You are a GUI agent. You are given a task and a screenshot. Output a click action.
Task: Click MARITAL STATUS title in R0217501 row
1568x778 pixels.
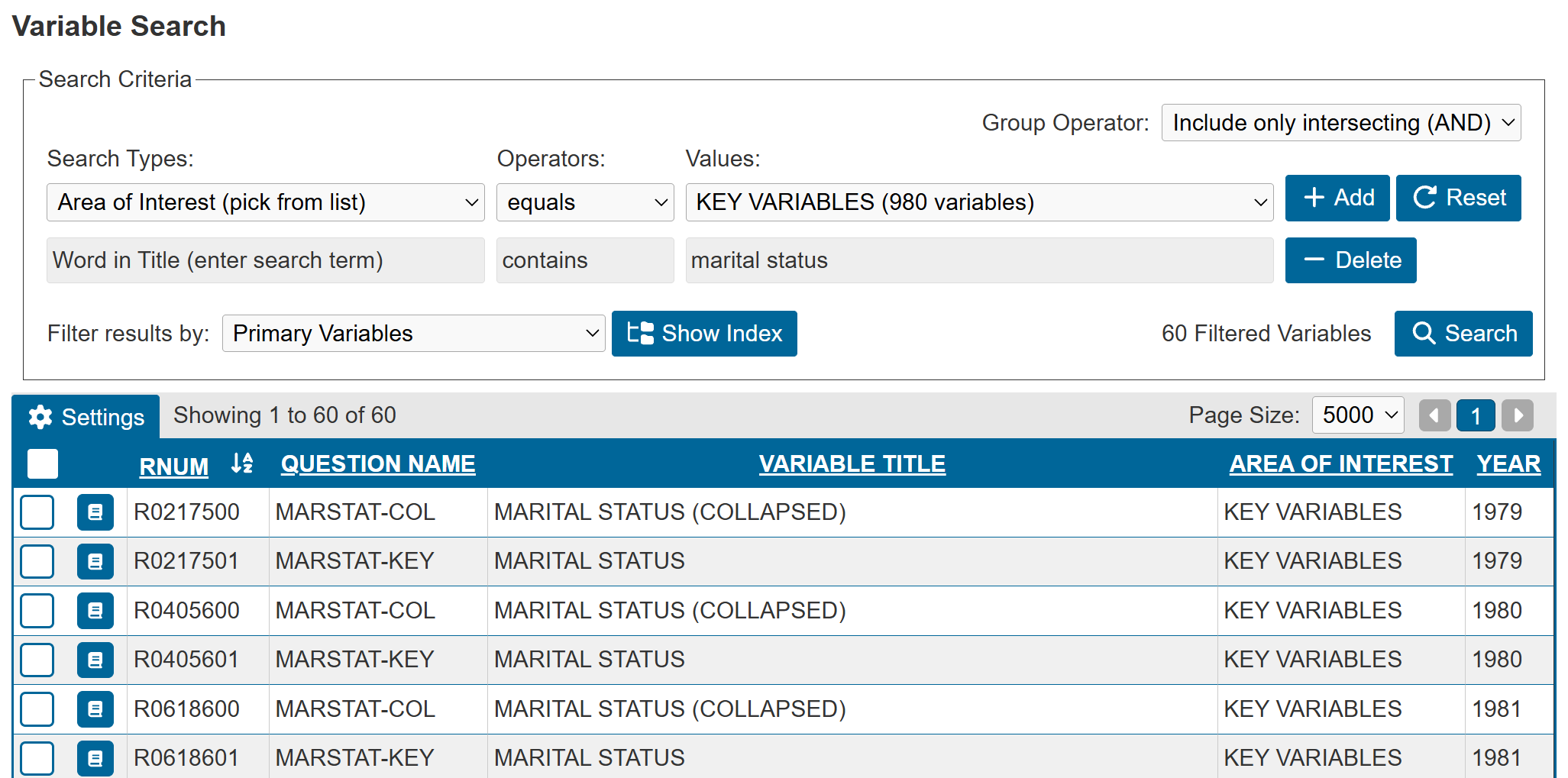(590, 560)
